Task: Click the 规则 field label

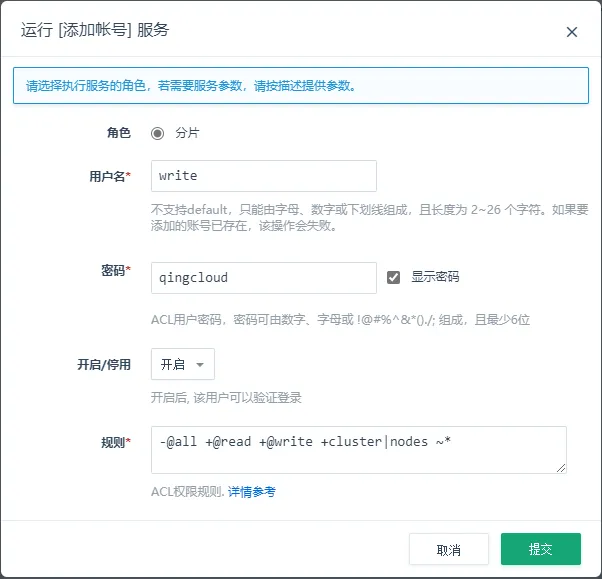Action: coord(116,442)
